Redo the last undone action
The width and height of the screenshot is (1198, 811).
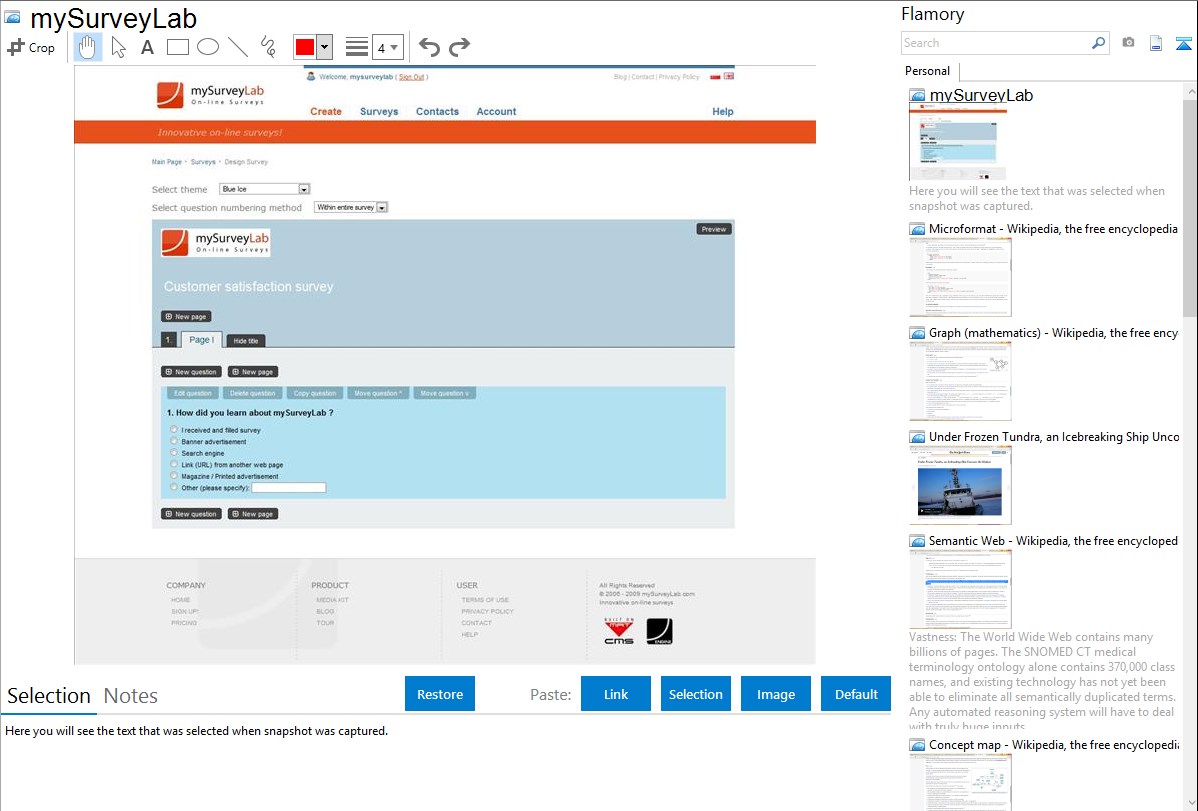tap(459, 47)
